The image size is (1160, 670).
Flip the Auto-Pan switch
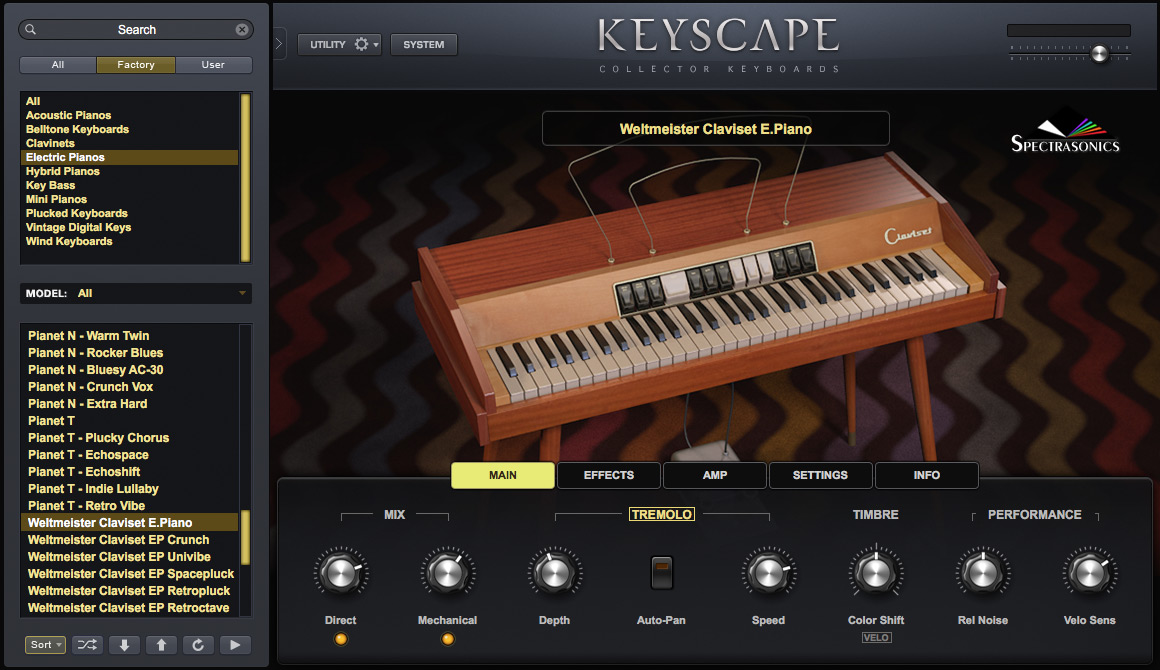pos(661,573)
